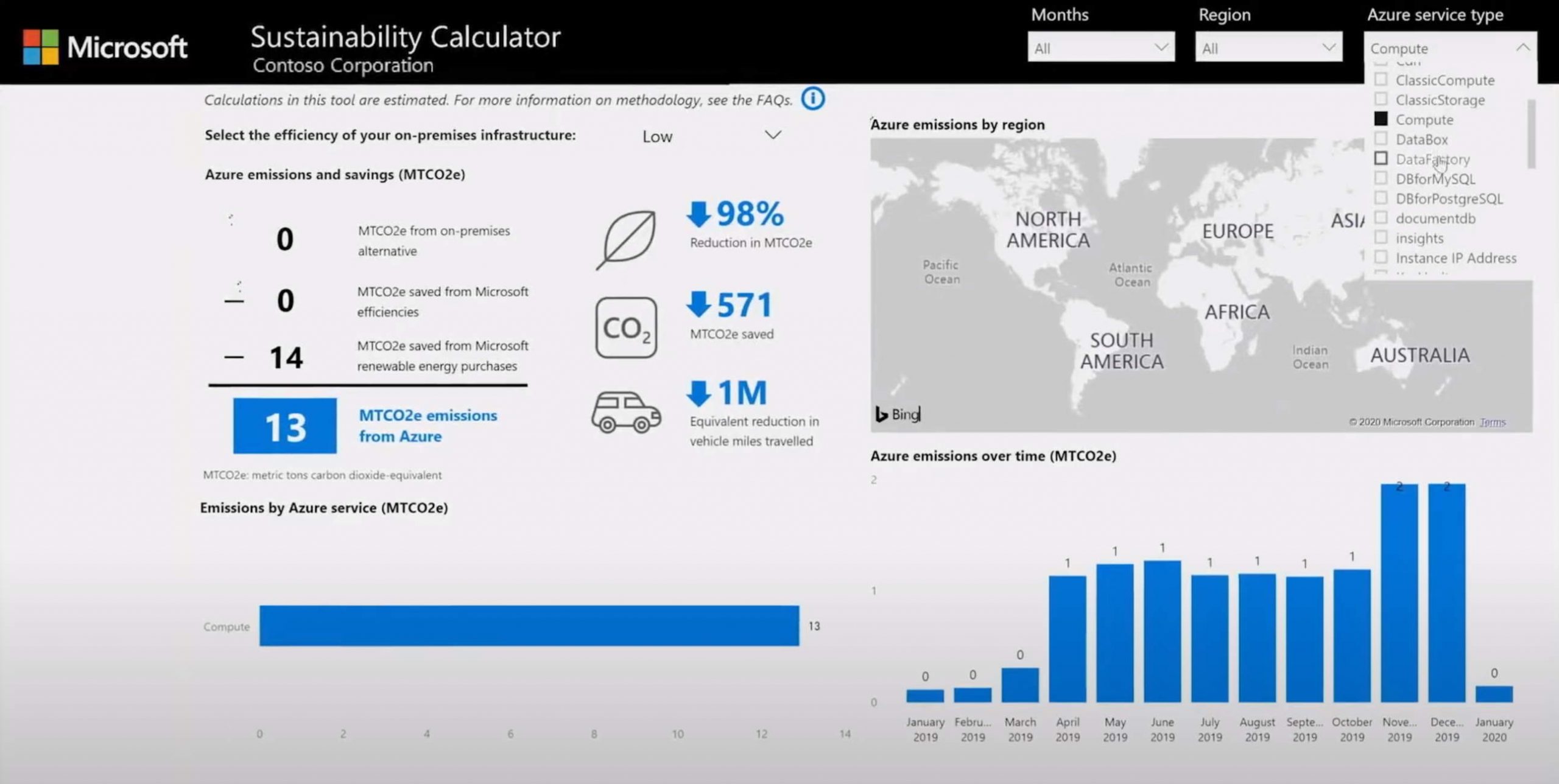Open the Months dropdown

[1101, 47]
